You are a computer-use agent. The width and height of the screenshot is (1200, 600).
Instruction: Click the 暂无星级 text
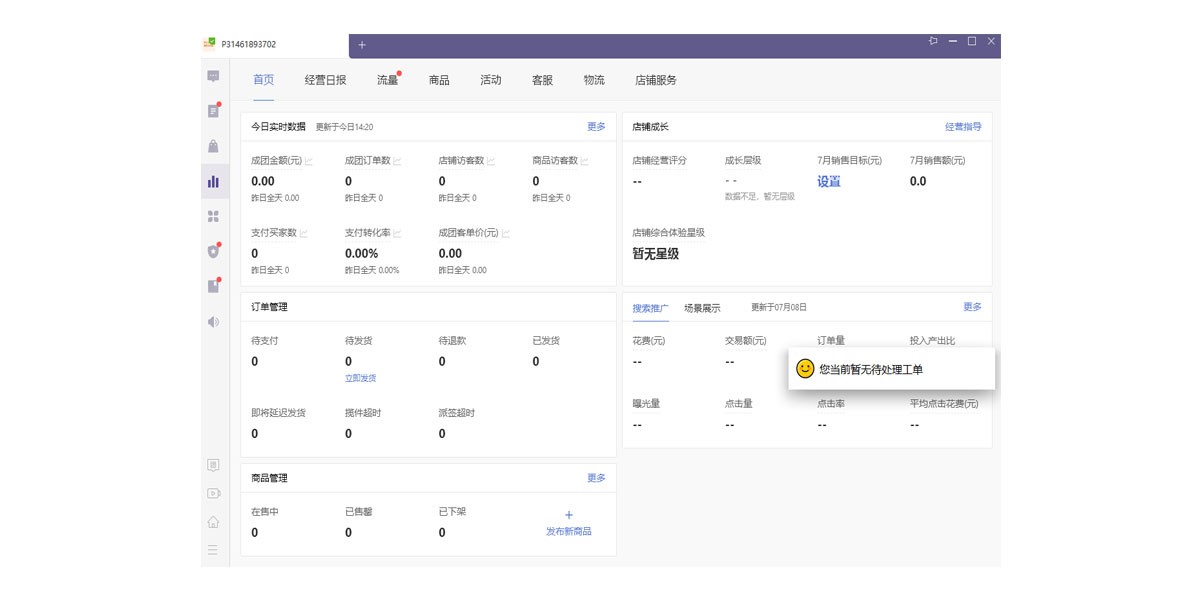point(656,254)
